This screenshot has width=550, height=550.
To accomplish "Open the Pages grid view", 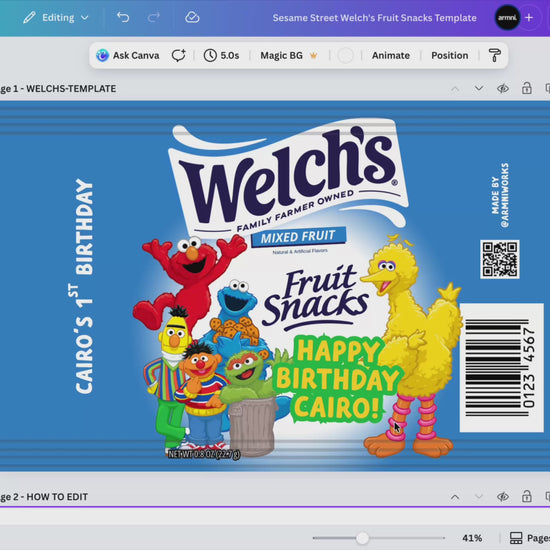I will click(530, 538).
